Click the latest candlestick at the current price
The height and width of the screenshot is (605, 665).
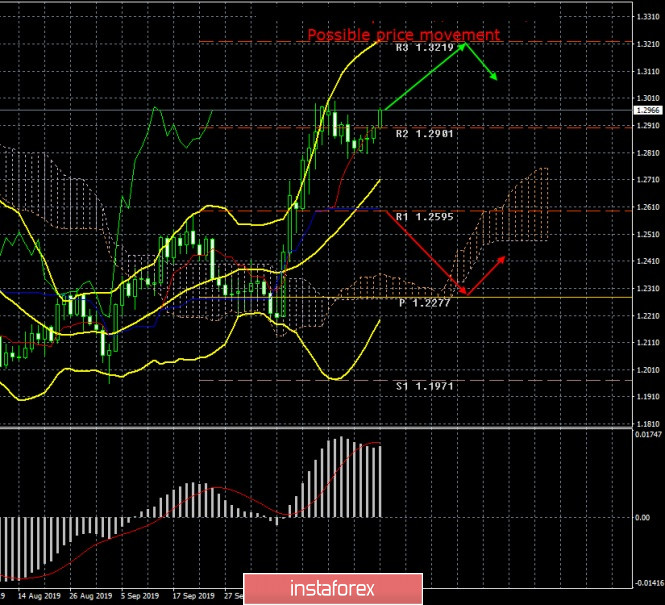tap(380, 118)
